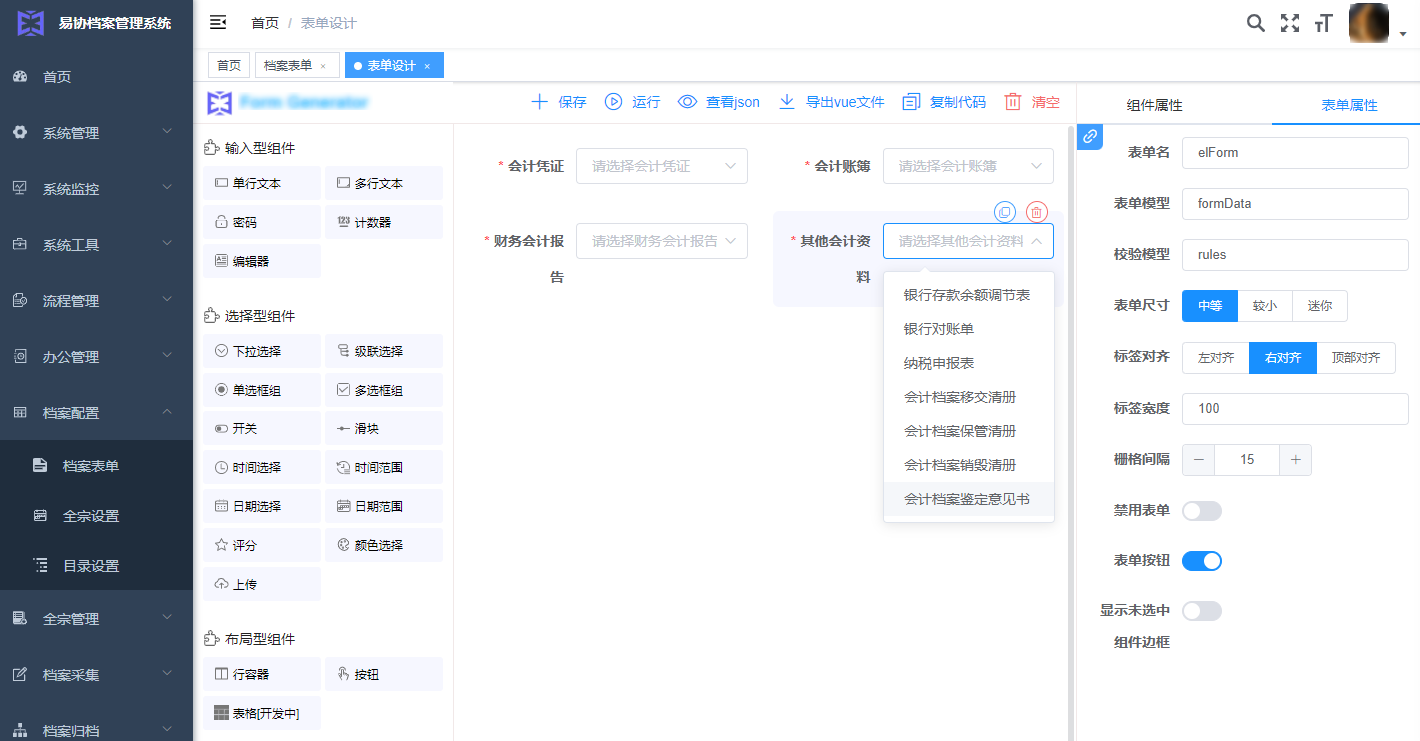Add 计数器 counter component
Image resolution: width=1420 pixels, height=741 pixels.
click(384, 222)
